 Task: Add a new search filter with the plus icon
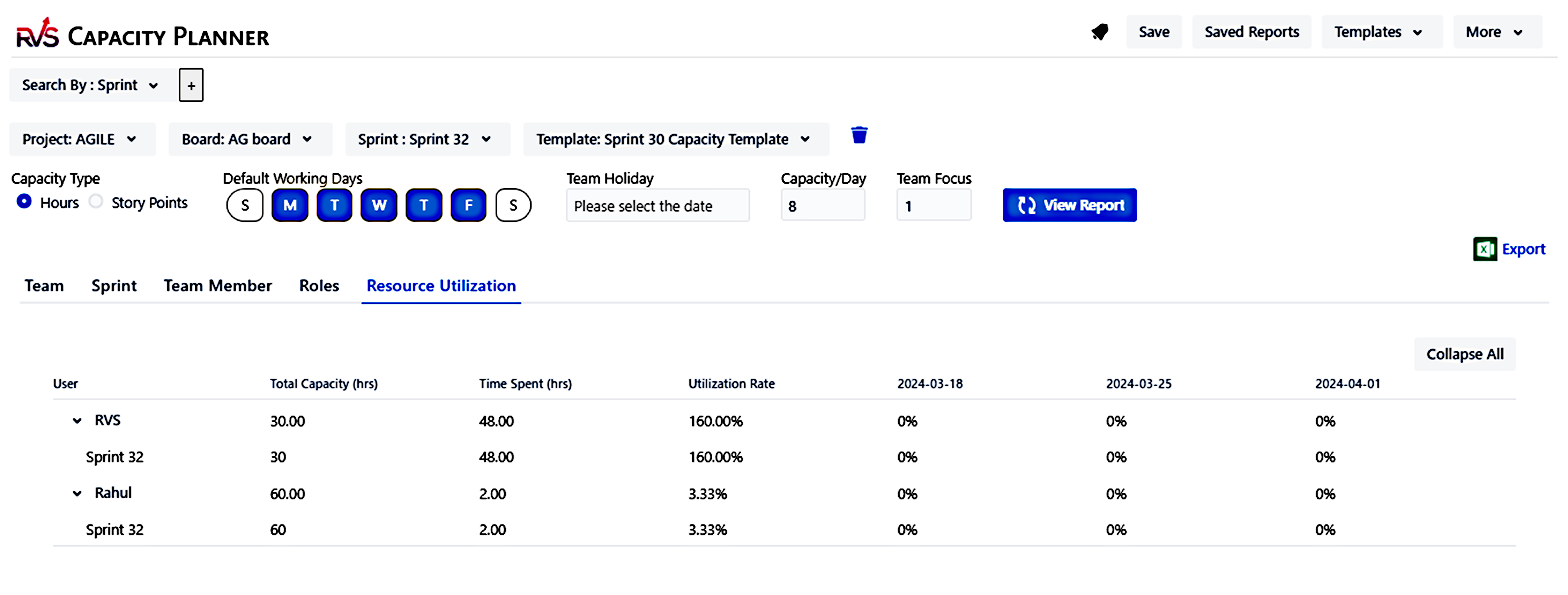(191, 85)
